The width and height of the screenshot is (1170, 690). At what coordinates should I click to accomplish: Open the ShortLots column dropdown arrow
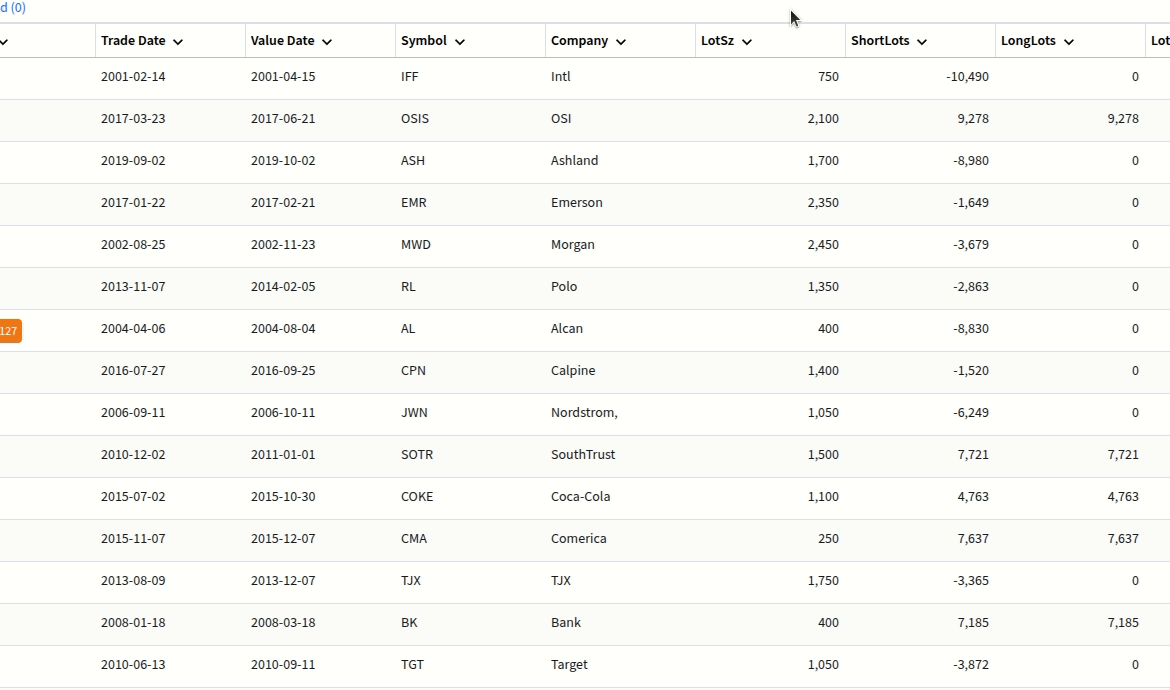[922, 42]
